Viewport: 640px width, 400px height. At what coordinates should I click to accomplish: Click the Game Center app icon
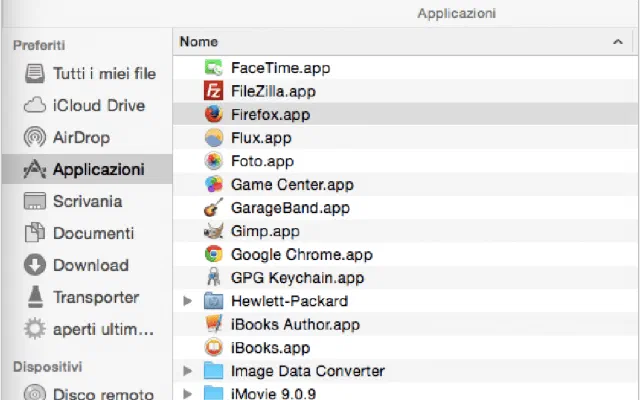click(x=213, y=184)
